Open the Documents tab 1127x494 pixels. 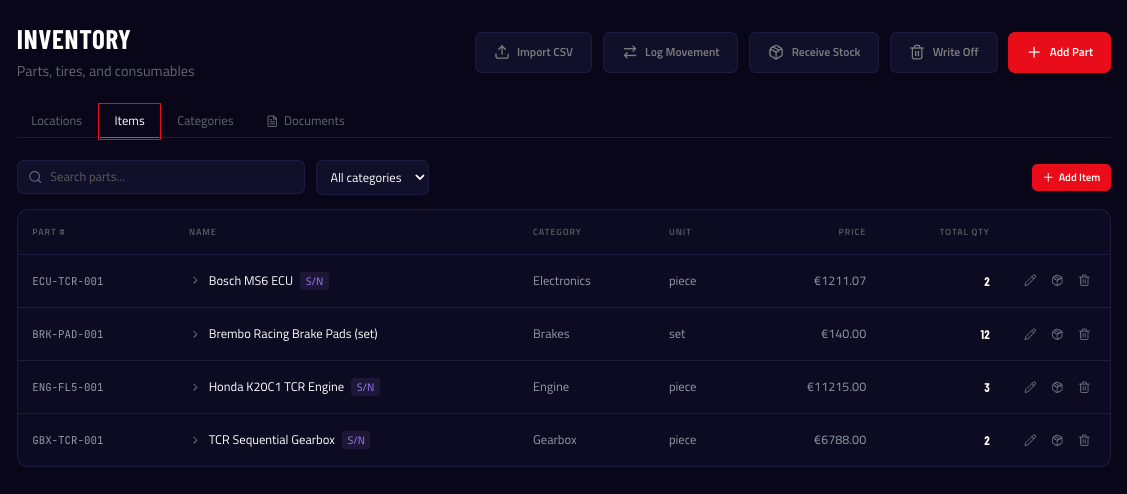pyautogui.click(x=305, y=121)
